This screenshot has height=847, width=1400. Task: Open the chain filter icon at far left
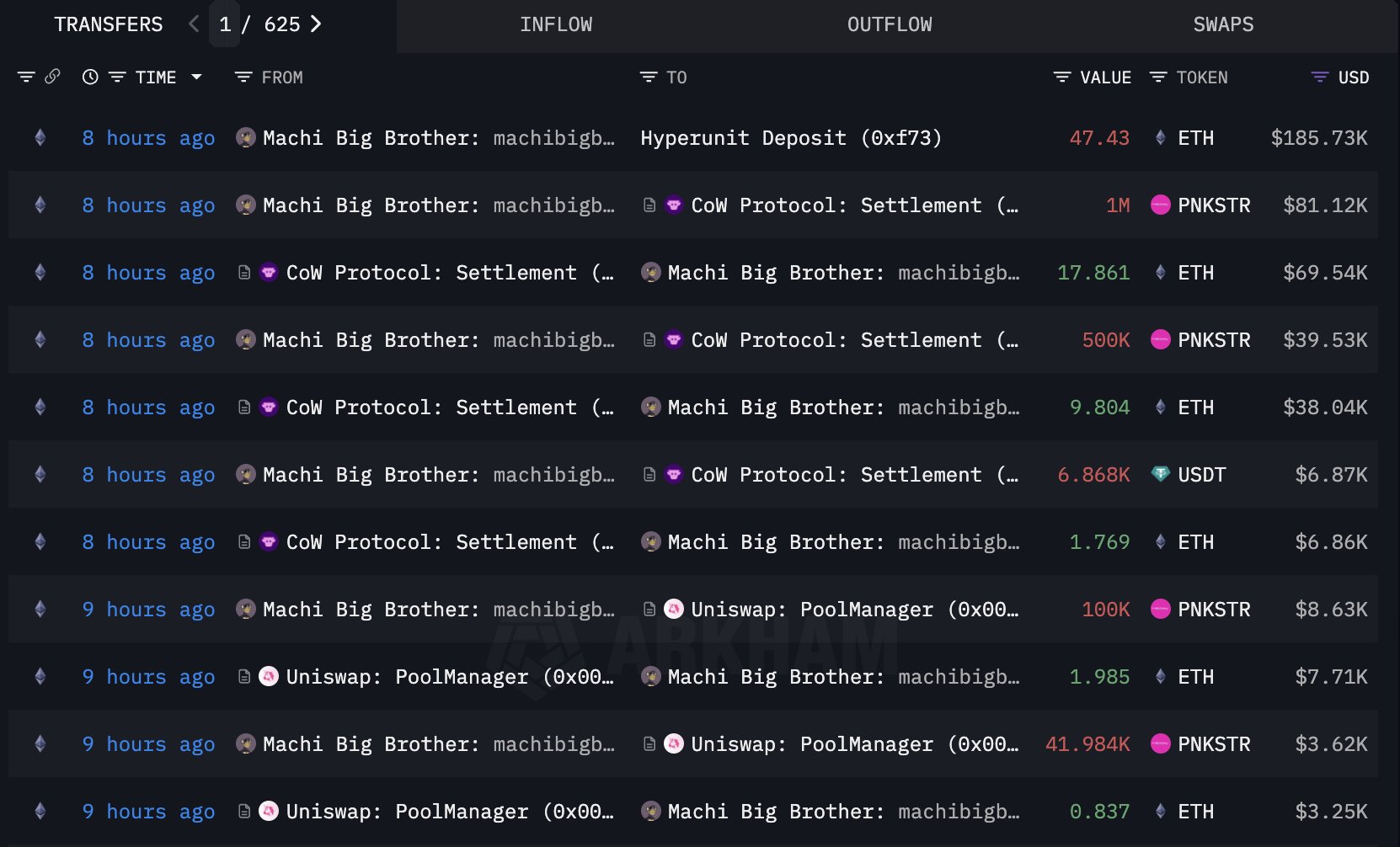26,77
